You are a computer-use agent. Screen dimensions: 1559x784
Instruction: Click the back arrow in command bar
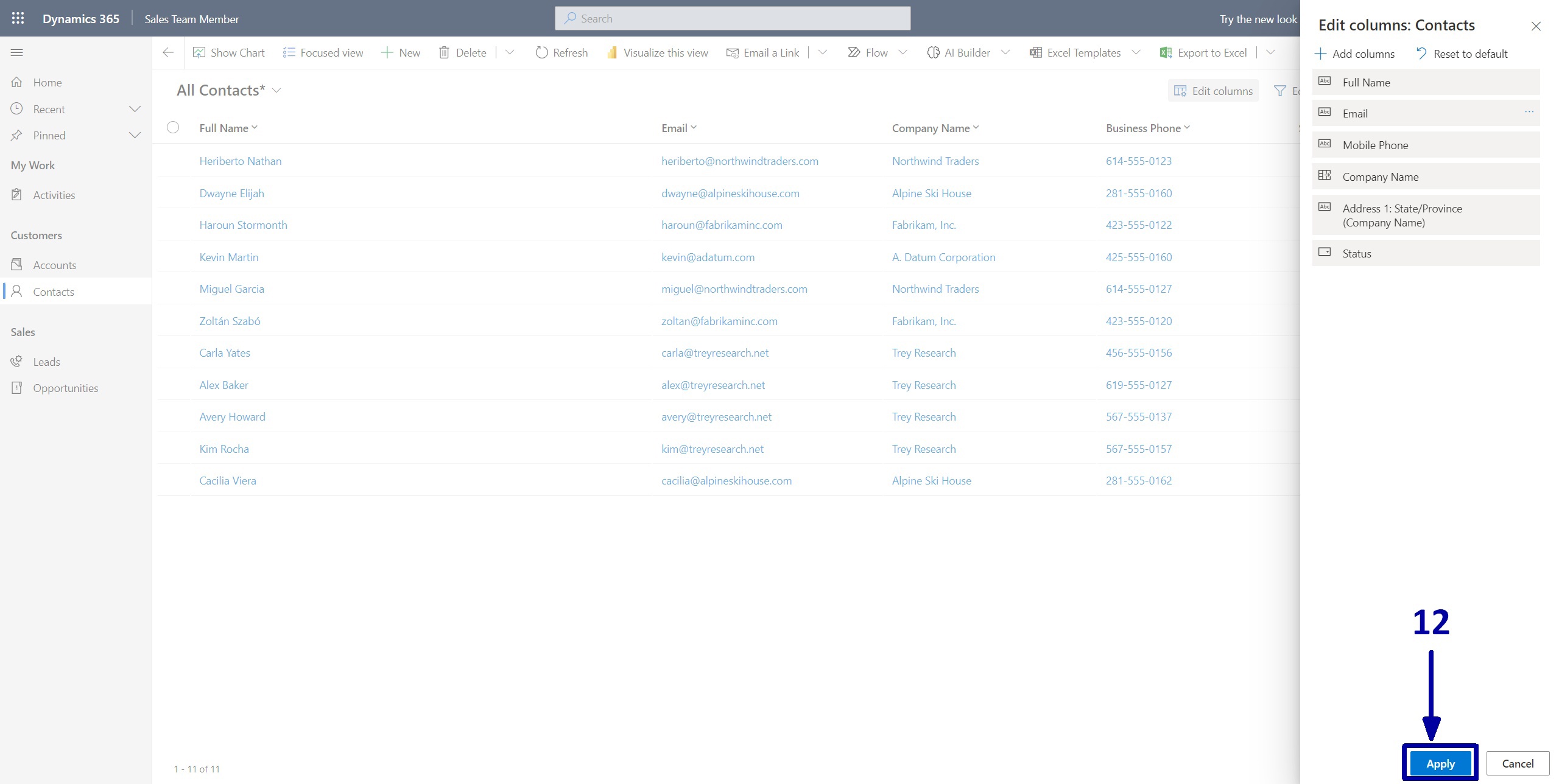pyautogui.click(x=168, y=53)
